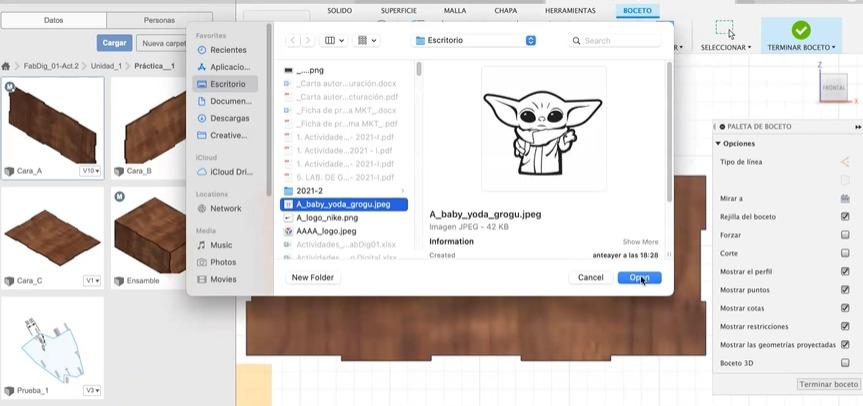
Task: Select Escritorio in Favorites sidebar
Action: pos(225,84)
